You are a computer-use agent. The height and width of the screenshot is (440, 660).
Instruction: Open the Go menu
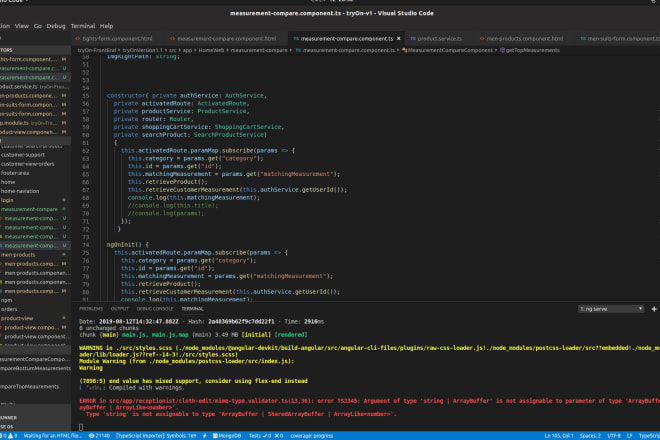pos(37,26)
